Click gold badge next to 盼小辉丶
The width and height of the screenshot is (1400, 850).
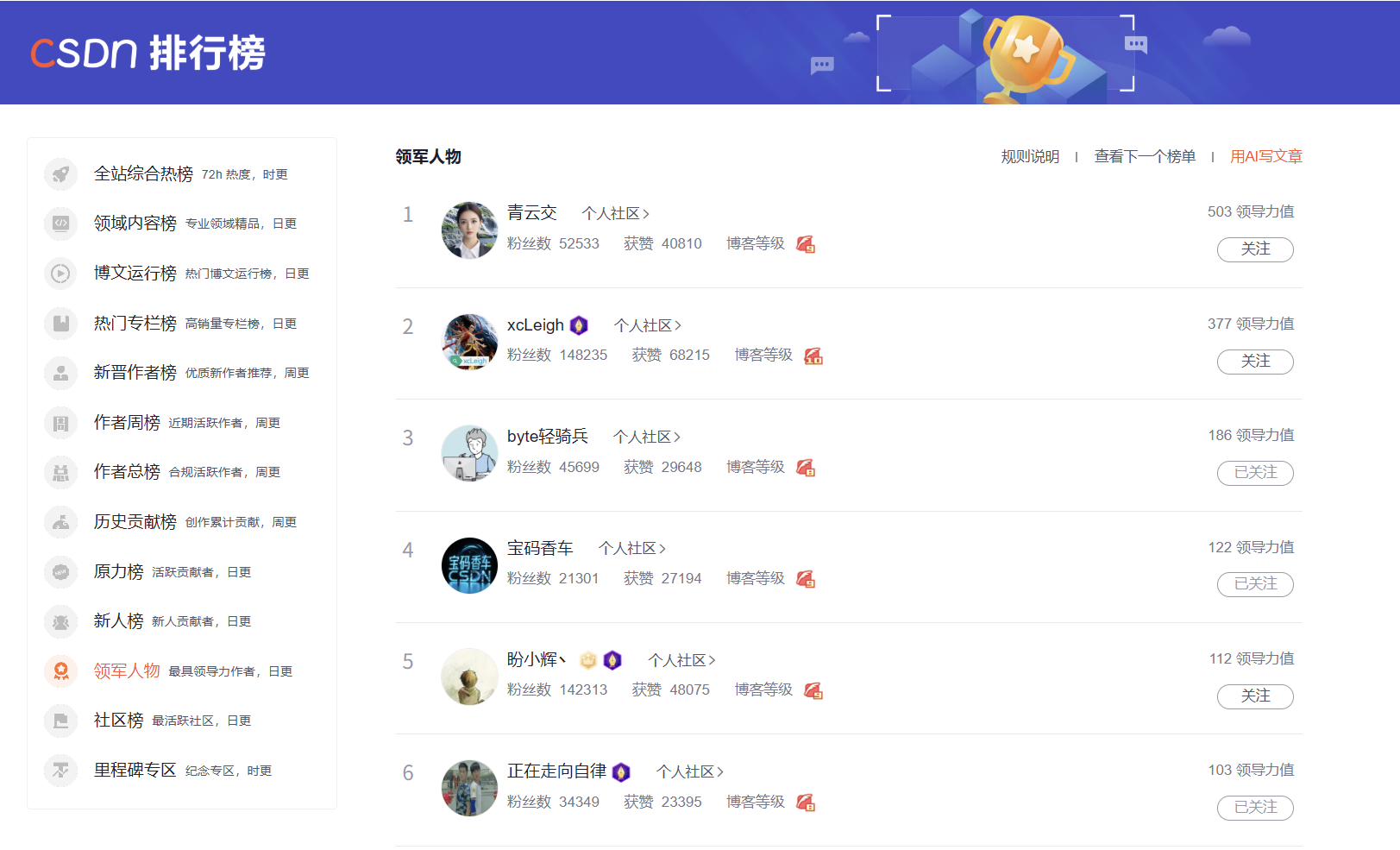[588, 660]
